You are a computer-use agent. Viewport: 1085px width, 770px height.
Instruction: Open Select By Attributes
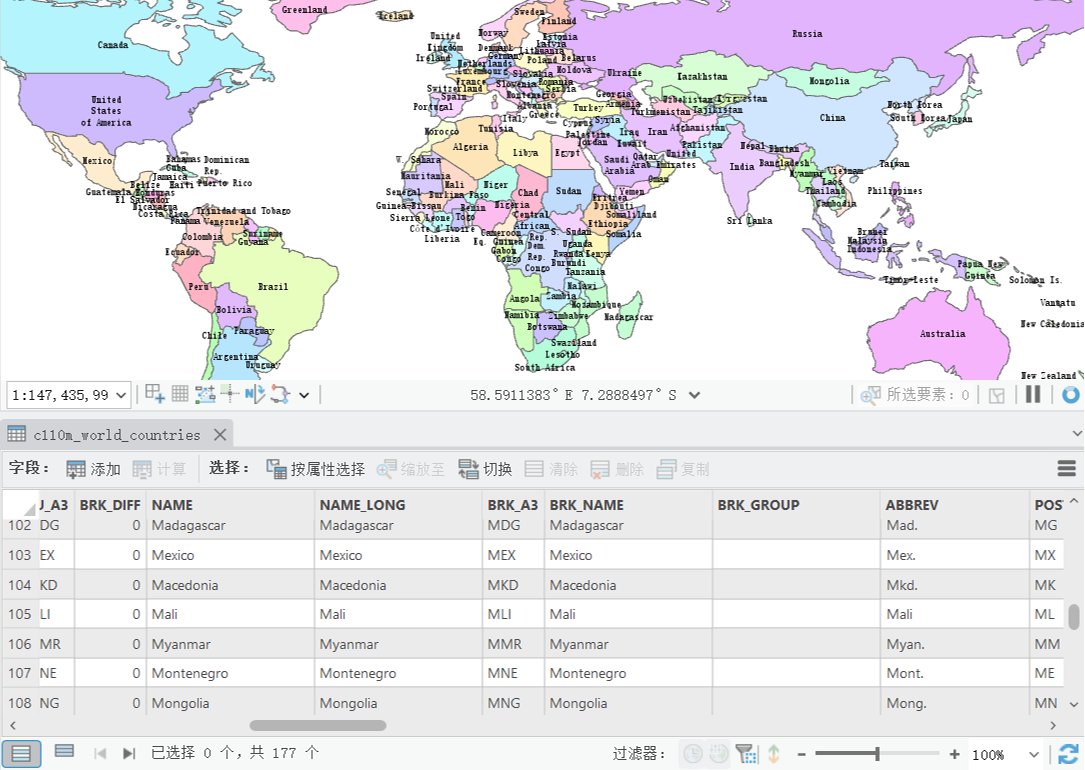(x=316, y=469)
